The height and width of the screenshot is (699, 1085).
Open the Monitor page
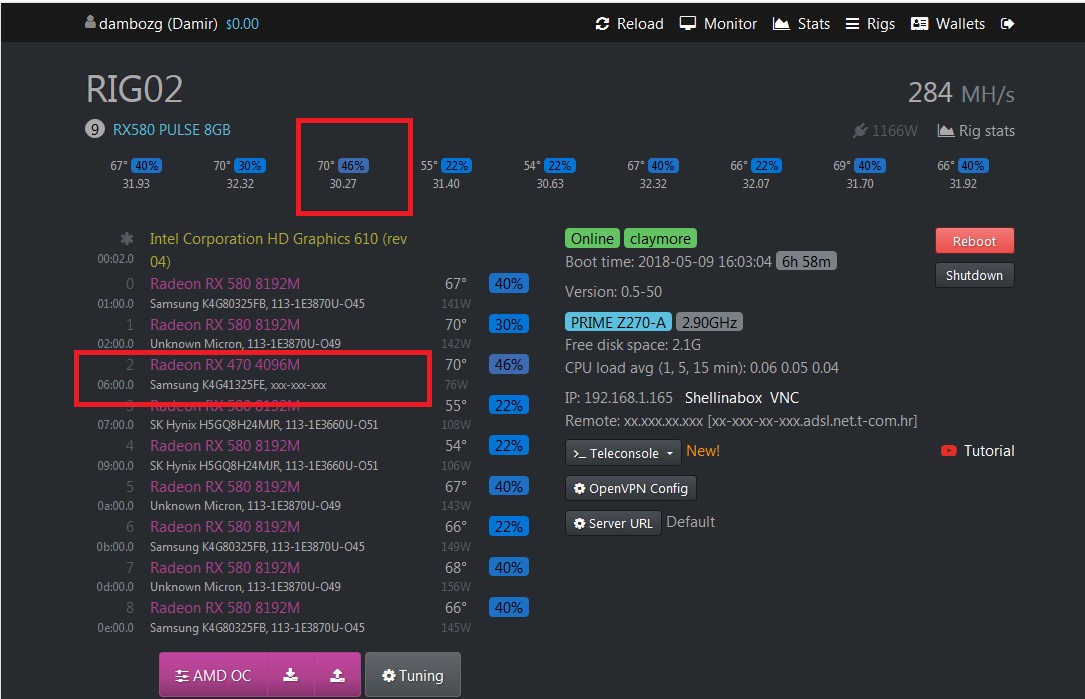[718, 24]
